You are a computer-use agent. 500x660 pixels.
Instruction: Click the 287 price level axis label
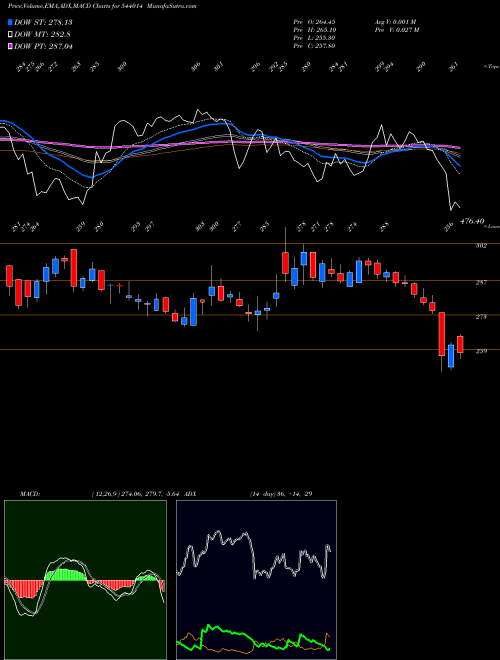point(481,282)
